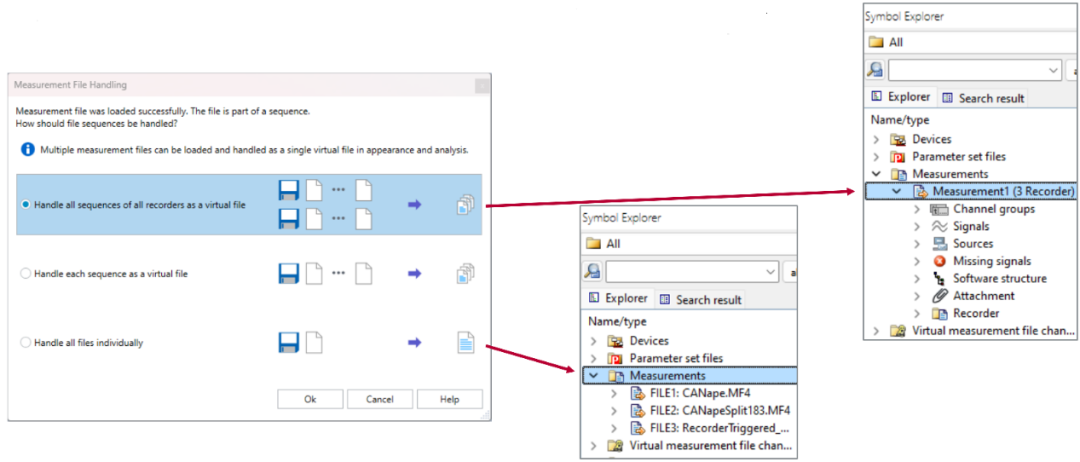
Task: Expand Missing signals node
Action: (x=917, y=261)
